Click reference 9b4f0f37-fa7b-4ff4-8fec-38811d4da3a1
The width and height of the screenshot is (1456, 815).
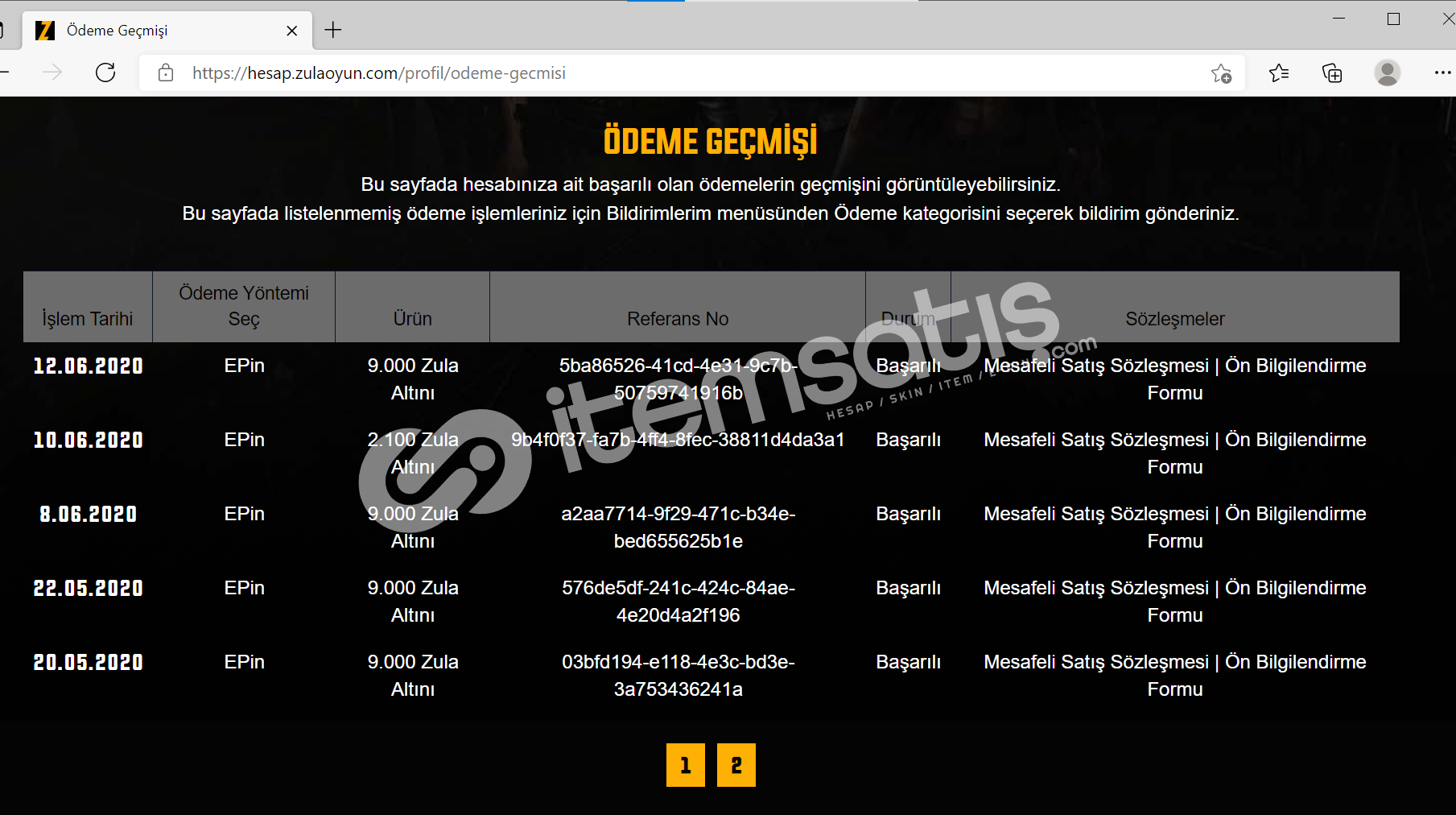(678, 440)
